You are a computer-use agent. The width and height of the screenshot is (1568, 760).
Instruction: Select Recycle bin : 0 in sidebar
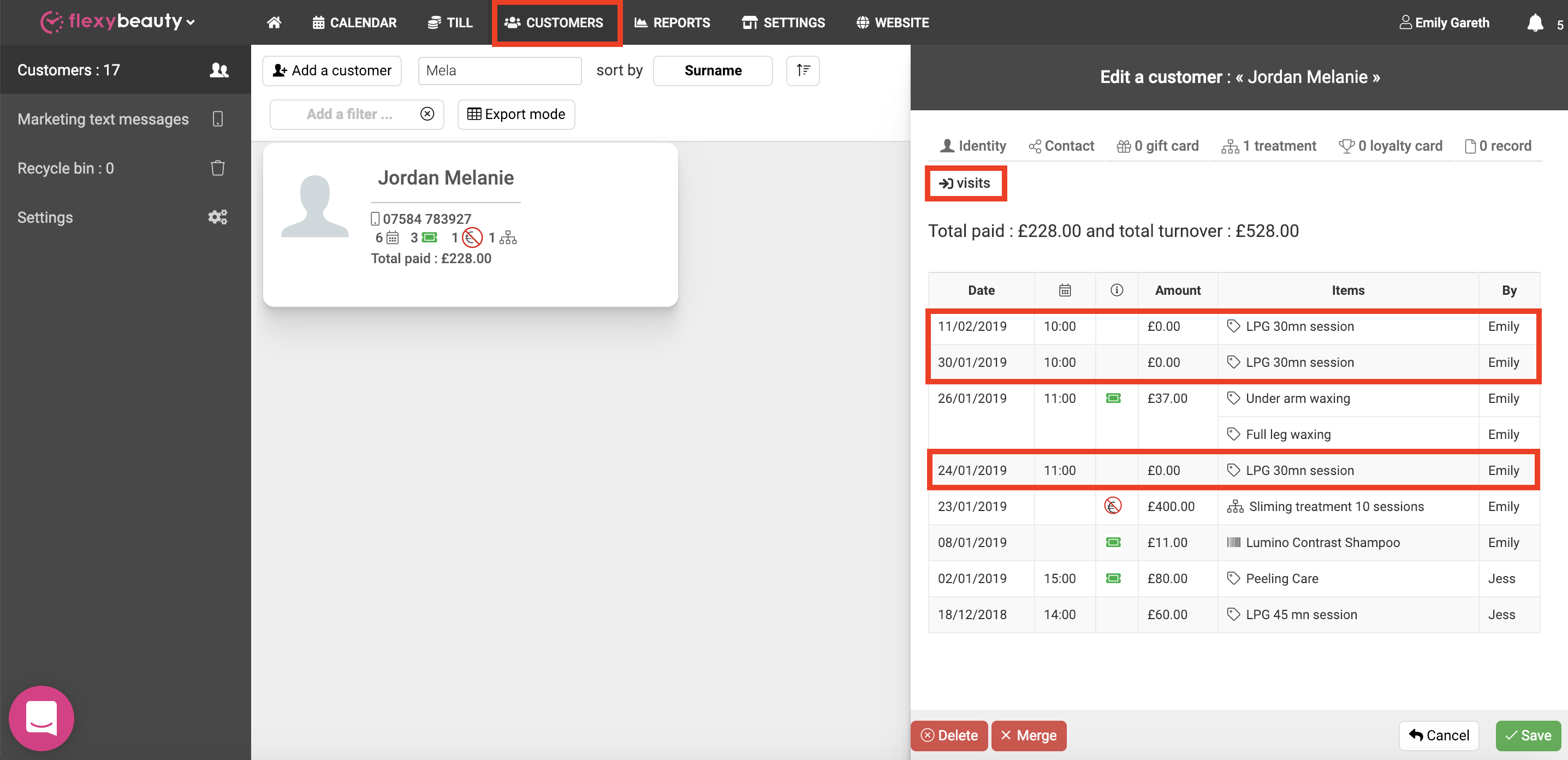pos(126,168)
